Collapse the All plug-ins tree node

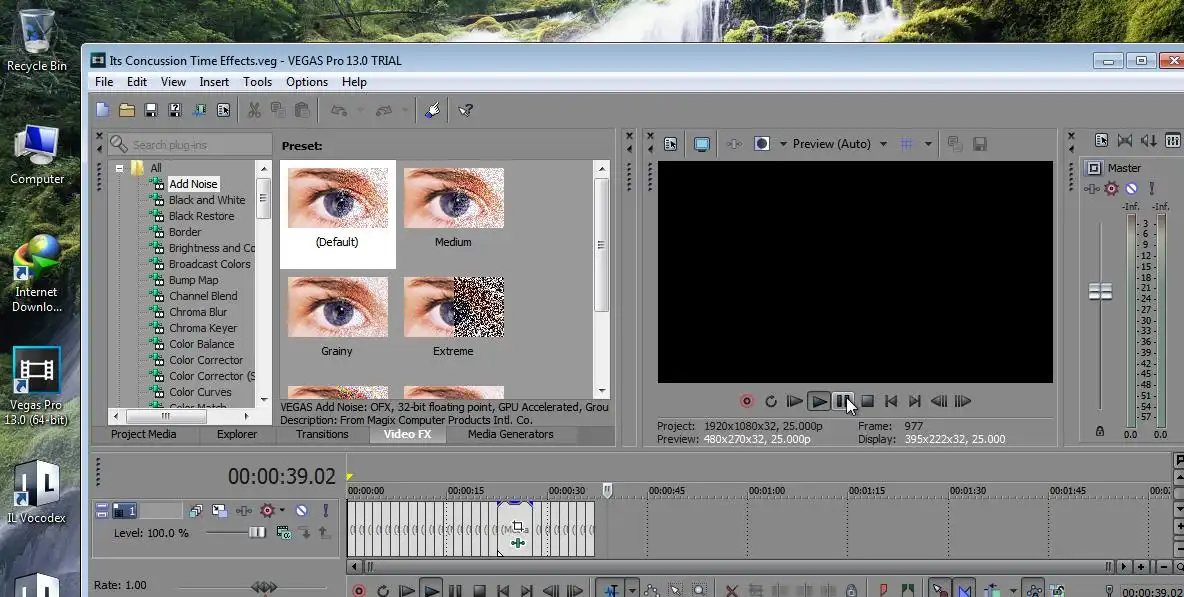[x=119, y=168]
